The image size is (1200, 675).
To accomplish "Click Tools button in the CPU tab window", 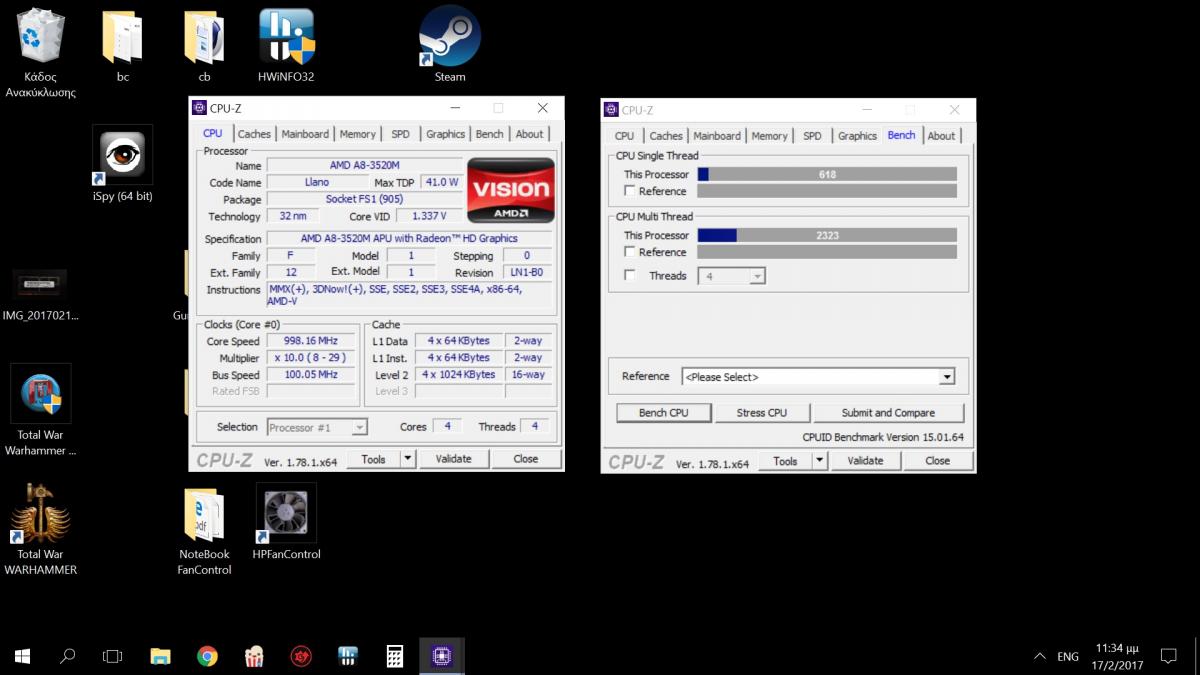I will (x=374, y=459).
